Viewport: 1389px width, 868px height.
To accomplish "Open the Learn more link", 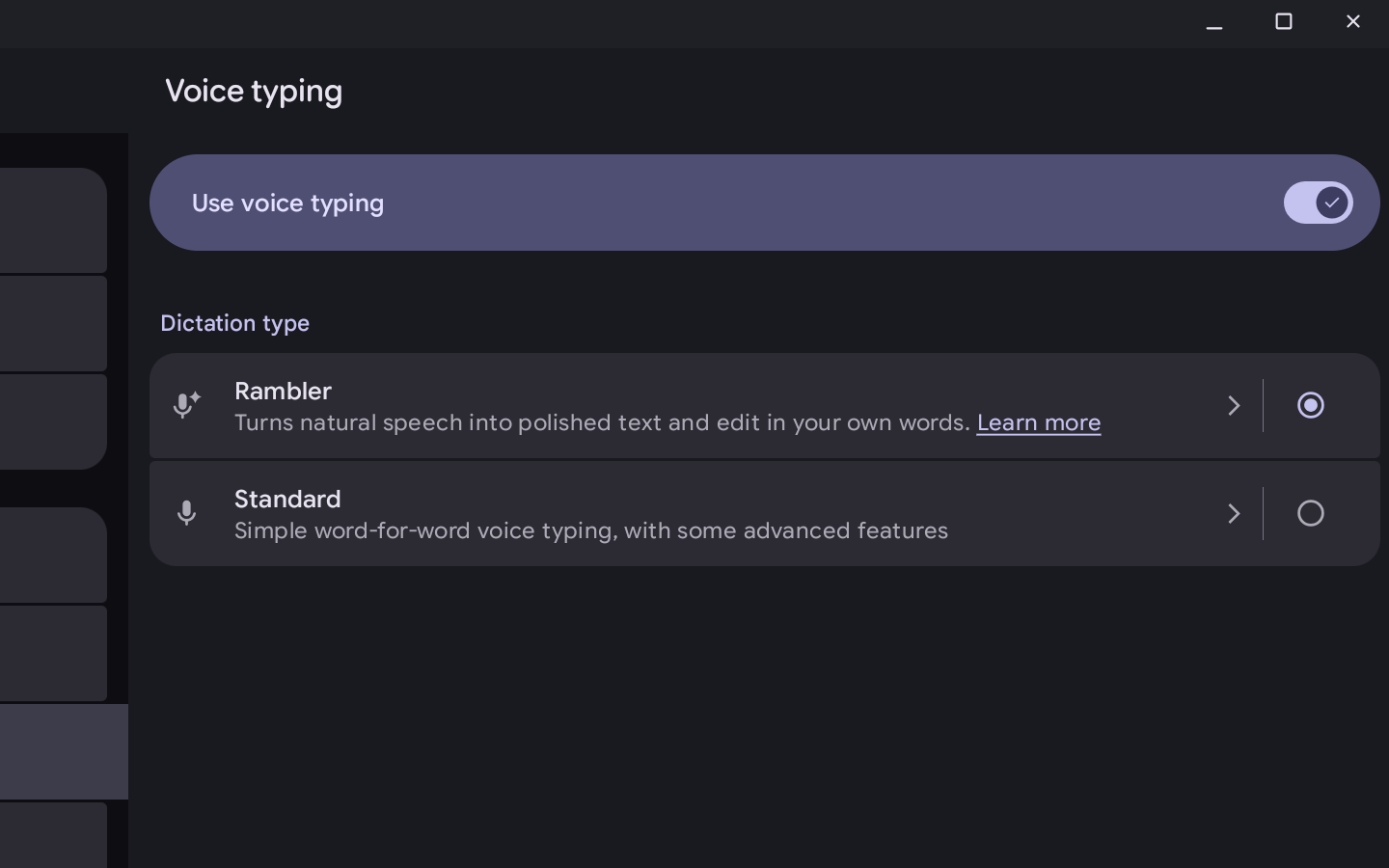I will click(x=1038, y=422).
